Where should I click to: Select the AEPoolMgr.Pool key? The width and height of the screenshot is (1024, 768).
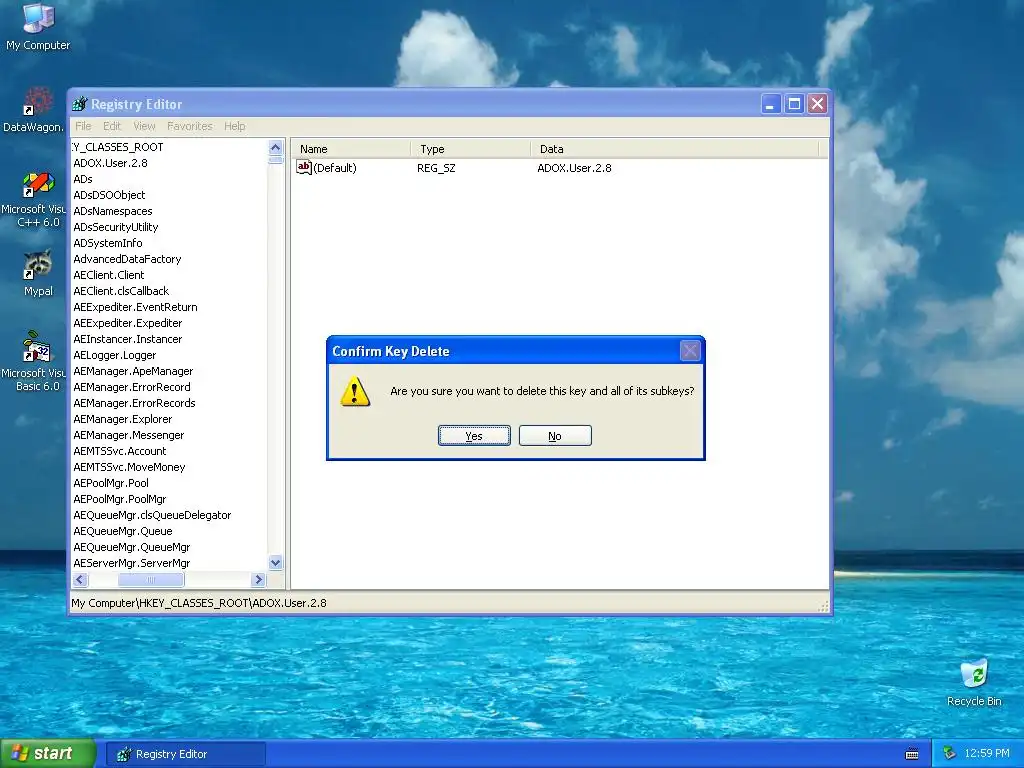[x=111, y=483]
